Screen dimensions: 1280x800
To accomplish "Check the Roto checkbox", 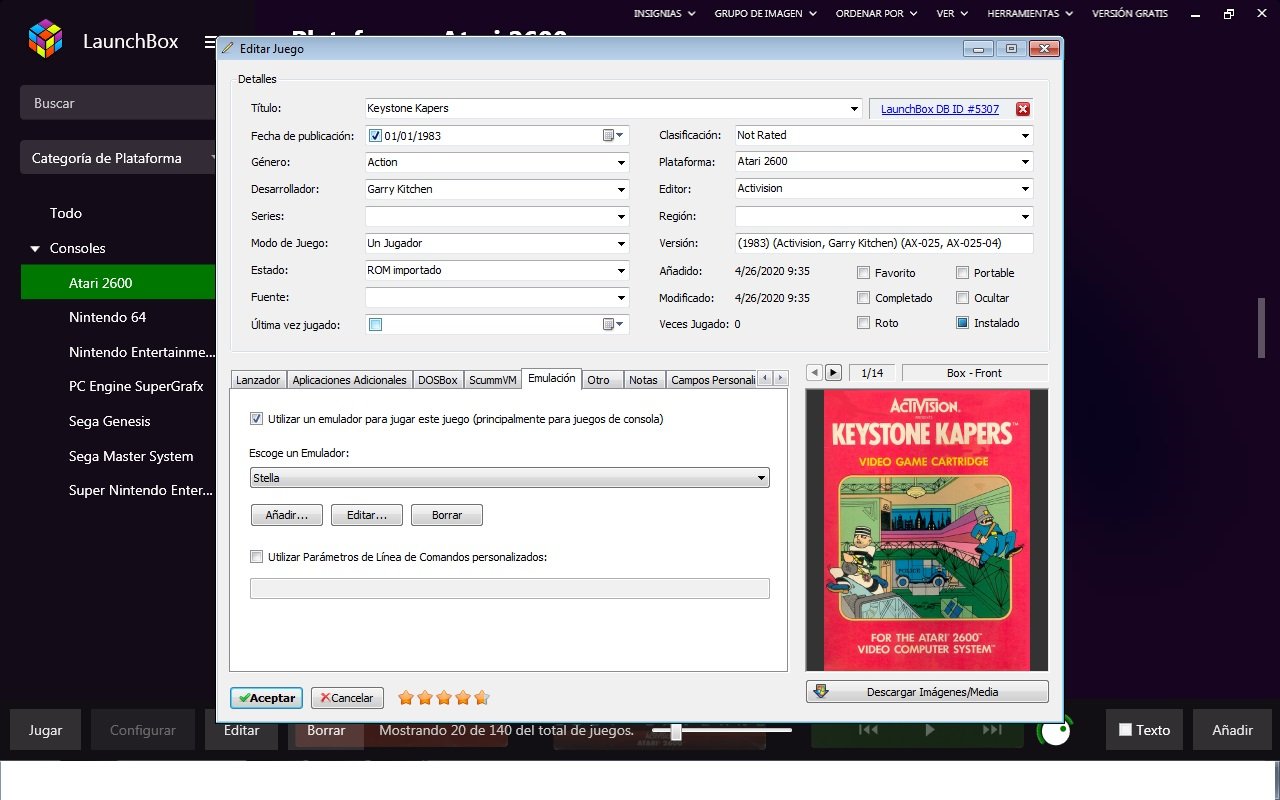I will 864,323.
